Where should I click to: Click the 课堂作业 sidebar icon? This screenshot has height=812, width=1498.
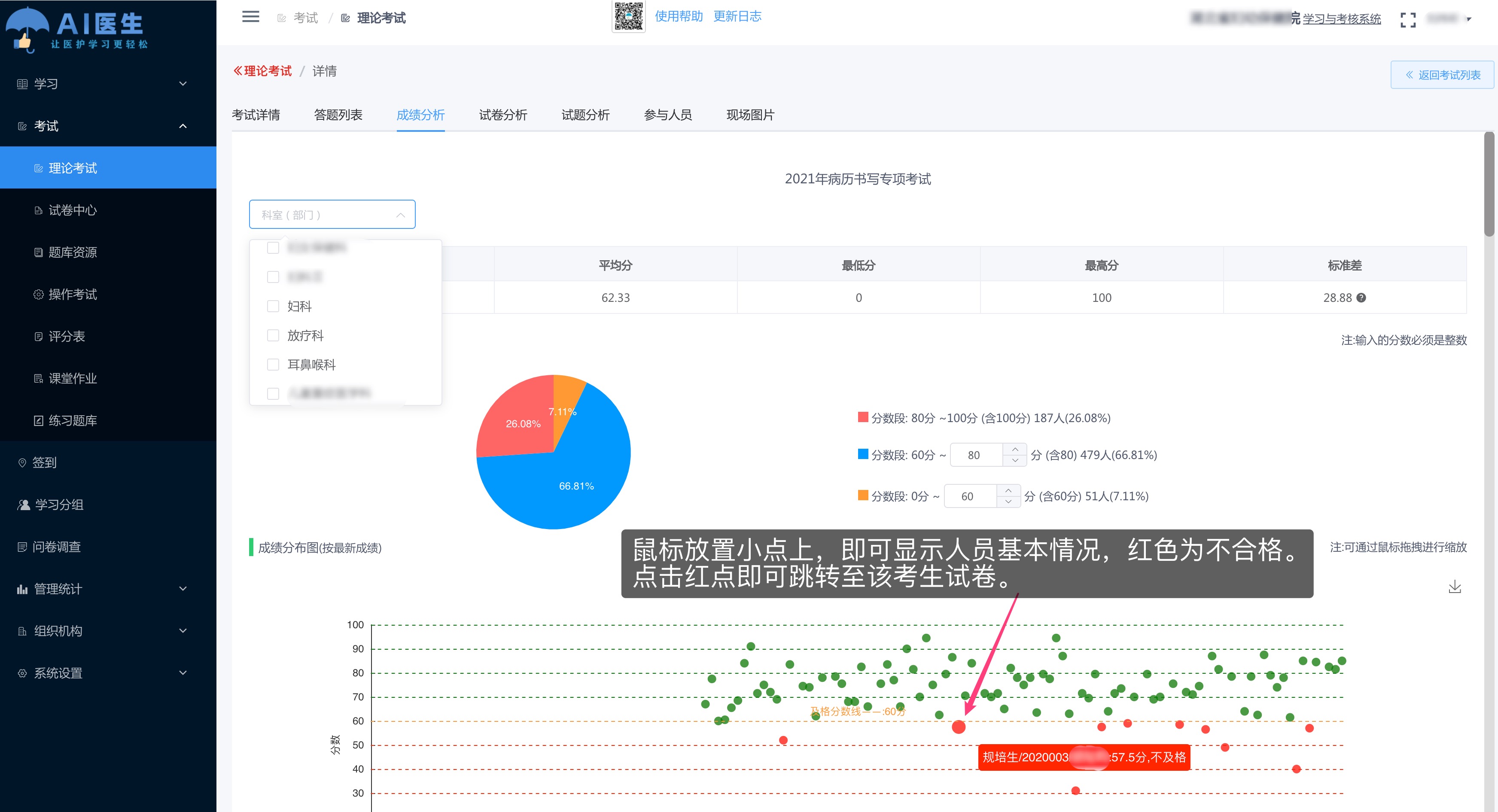tap(38, 378)
